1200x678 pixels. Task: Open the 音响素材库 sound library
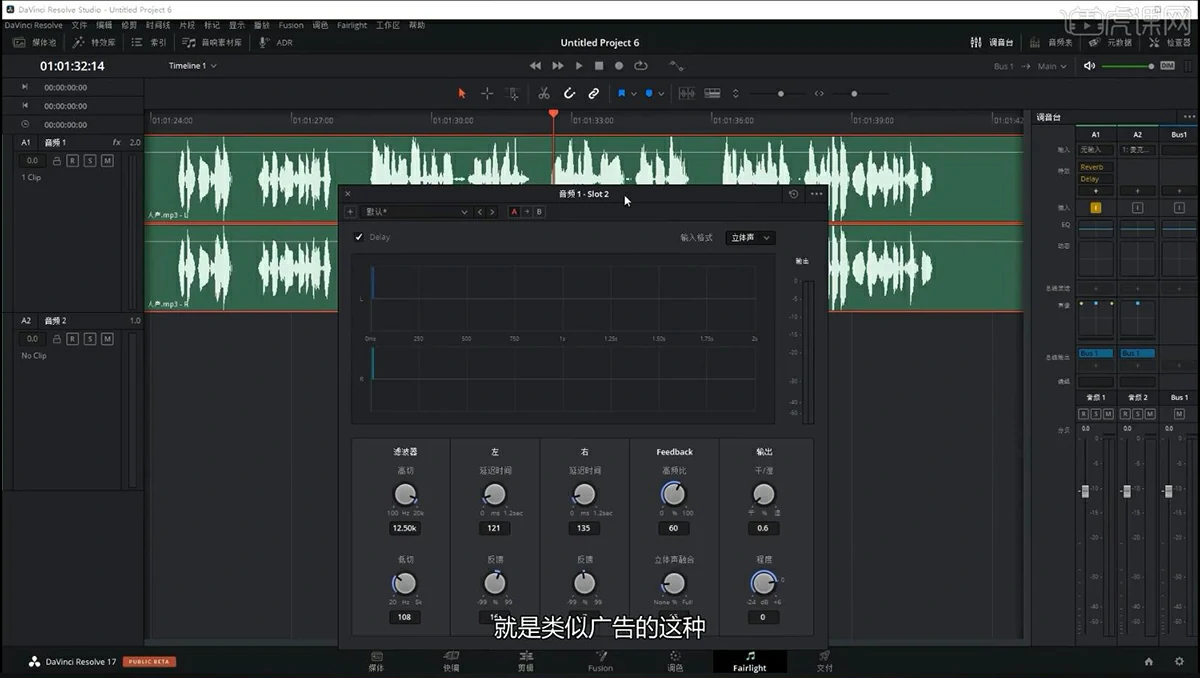click(212, 43)
